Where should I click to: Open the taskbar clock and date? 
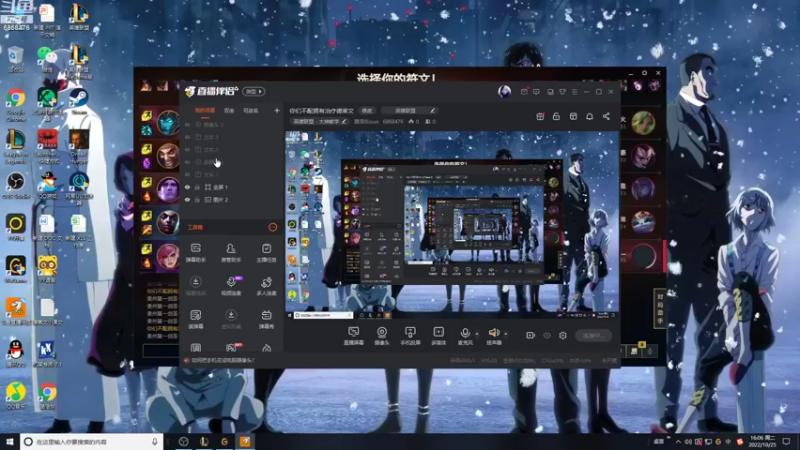pyautogui.click(x=762, y=441)
